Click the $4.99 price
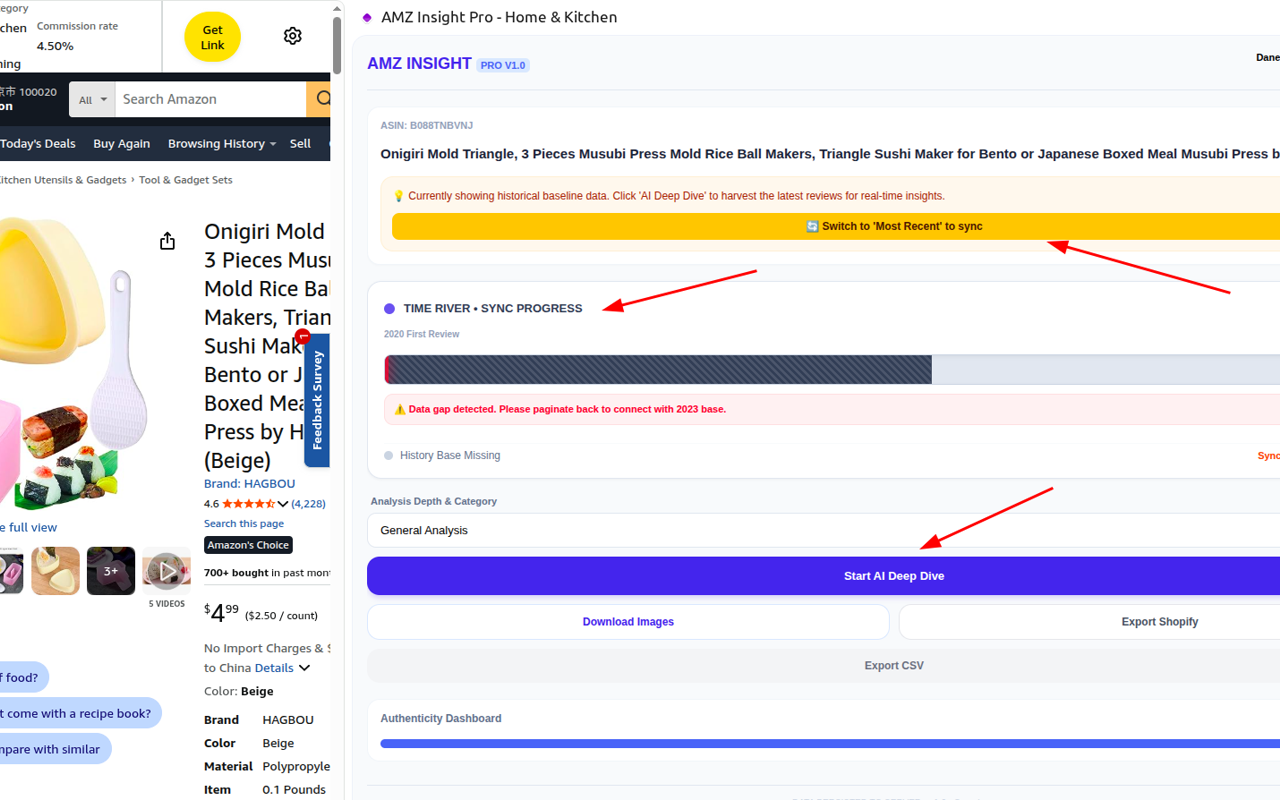 click(x=221, y=612)
